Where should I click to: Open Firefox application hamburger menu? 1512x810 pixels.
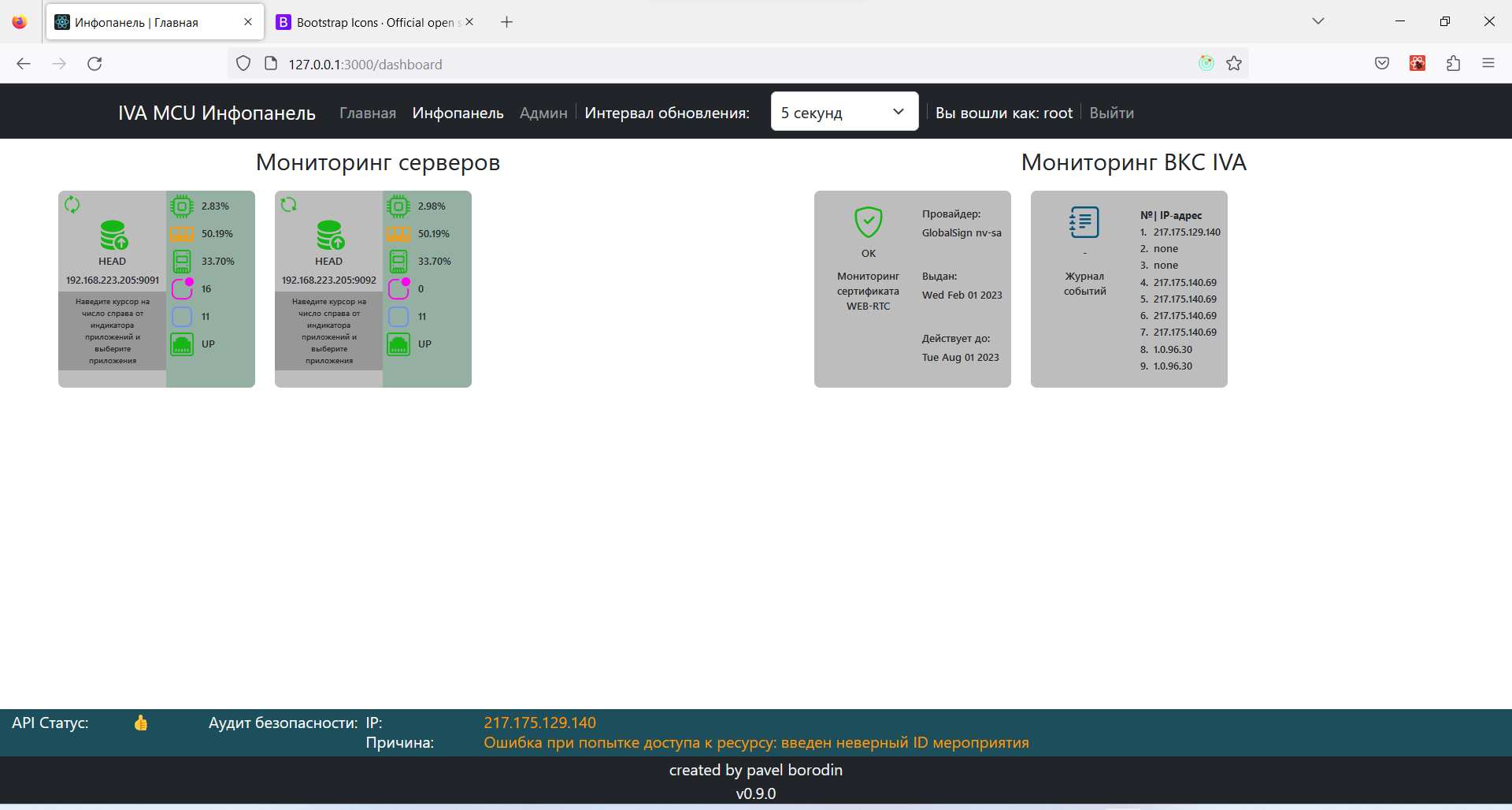(1488, 63)
